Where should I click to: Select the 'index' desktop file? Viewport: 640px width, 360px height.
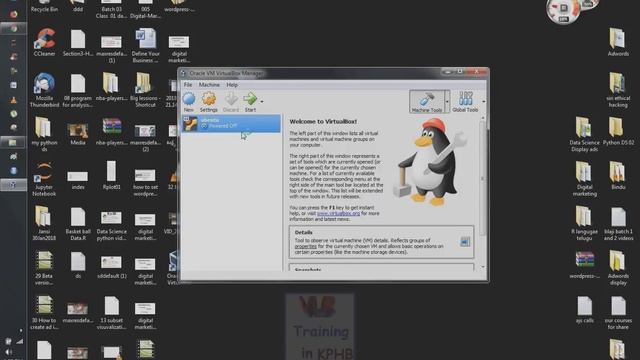78,180
